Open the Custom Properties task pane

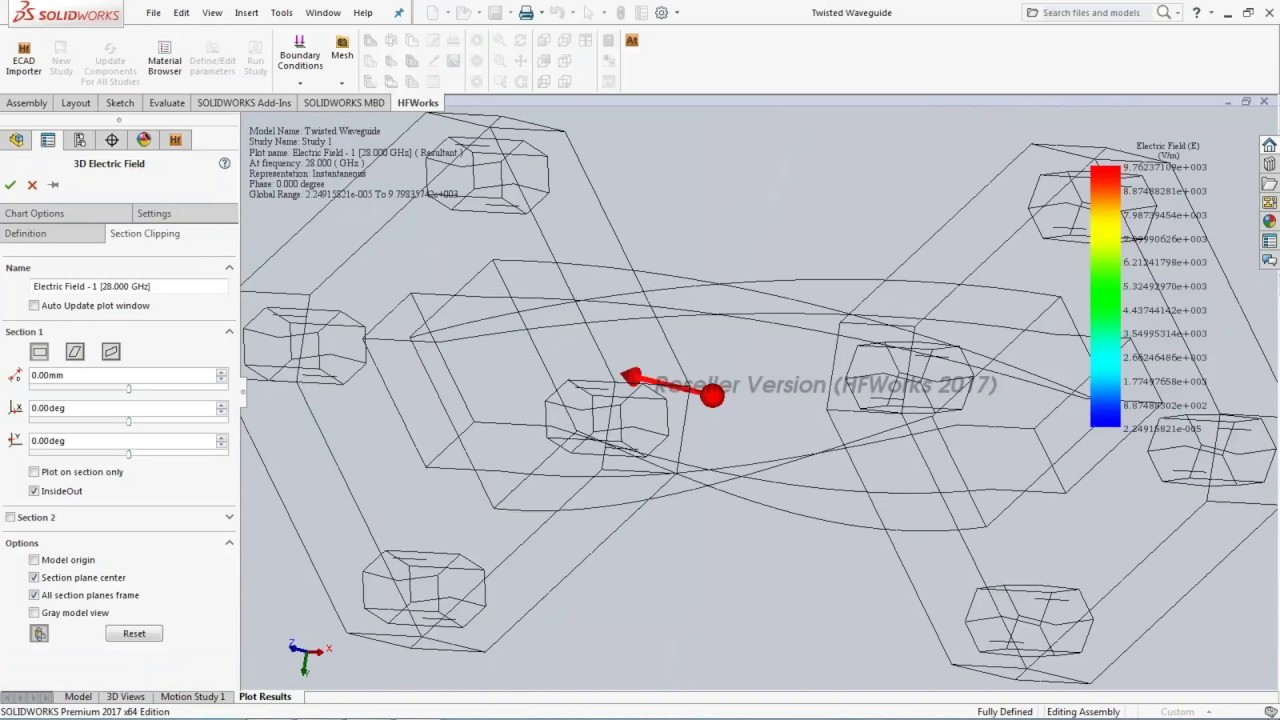(x=1269, y=241)
